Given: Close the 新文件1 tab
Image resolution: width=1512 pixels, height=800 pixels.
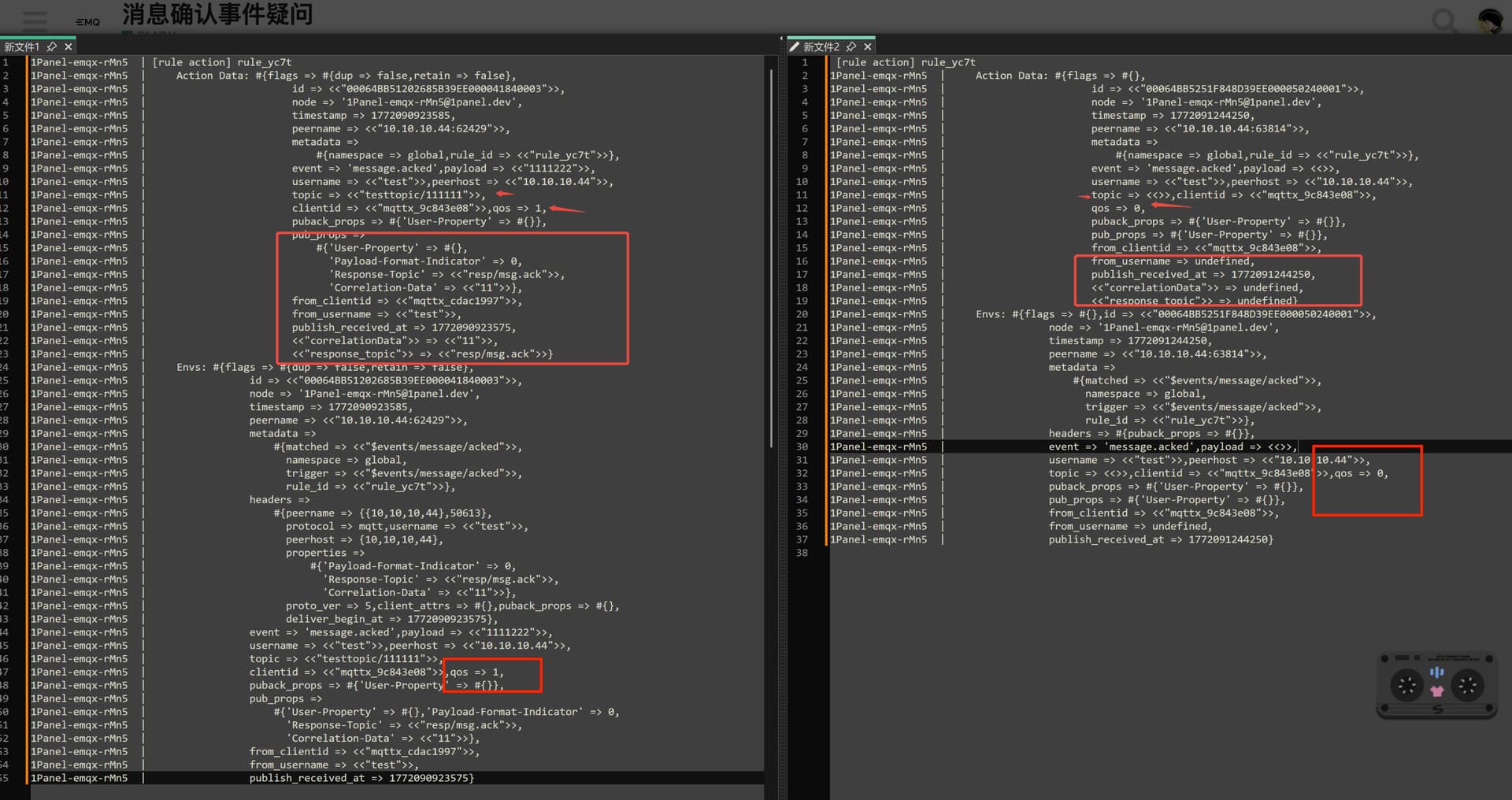Looking at the screenshot, I should point(69,47).
